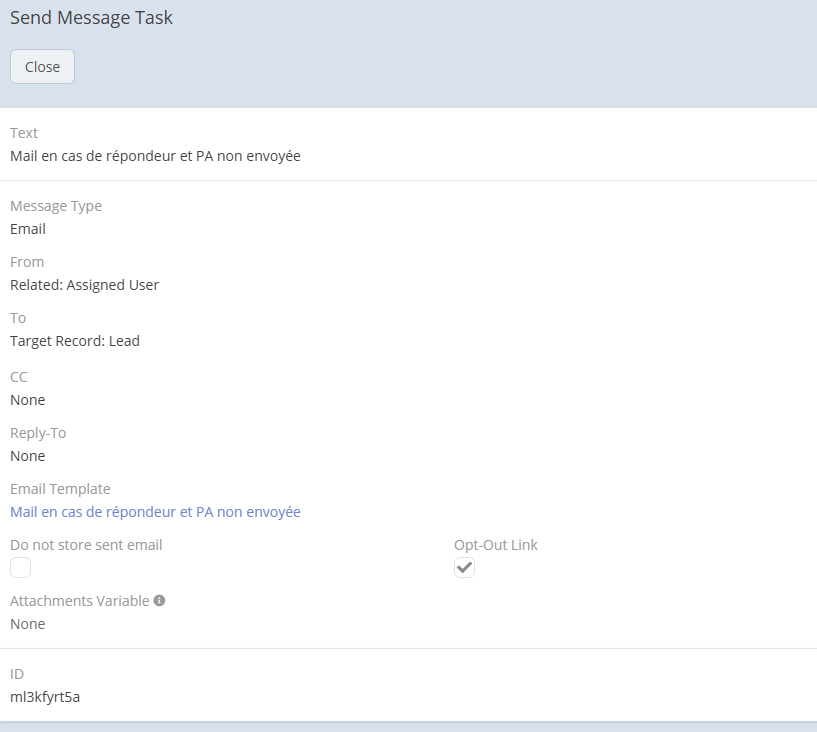Click the None value under Reply-To
Screen dimensions: 817x732
(x=27, y=456)
